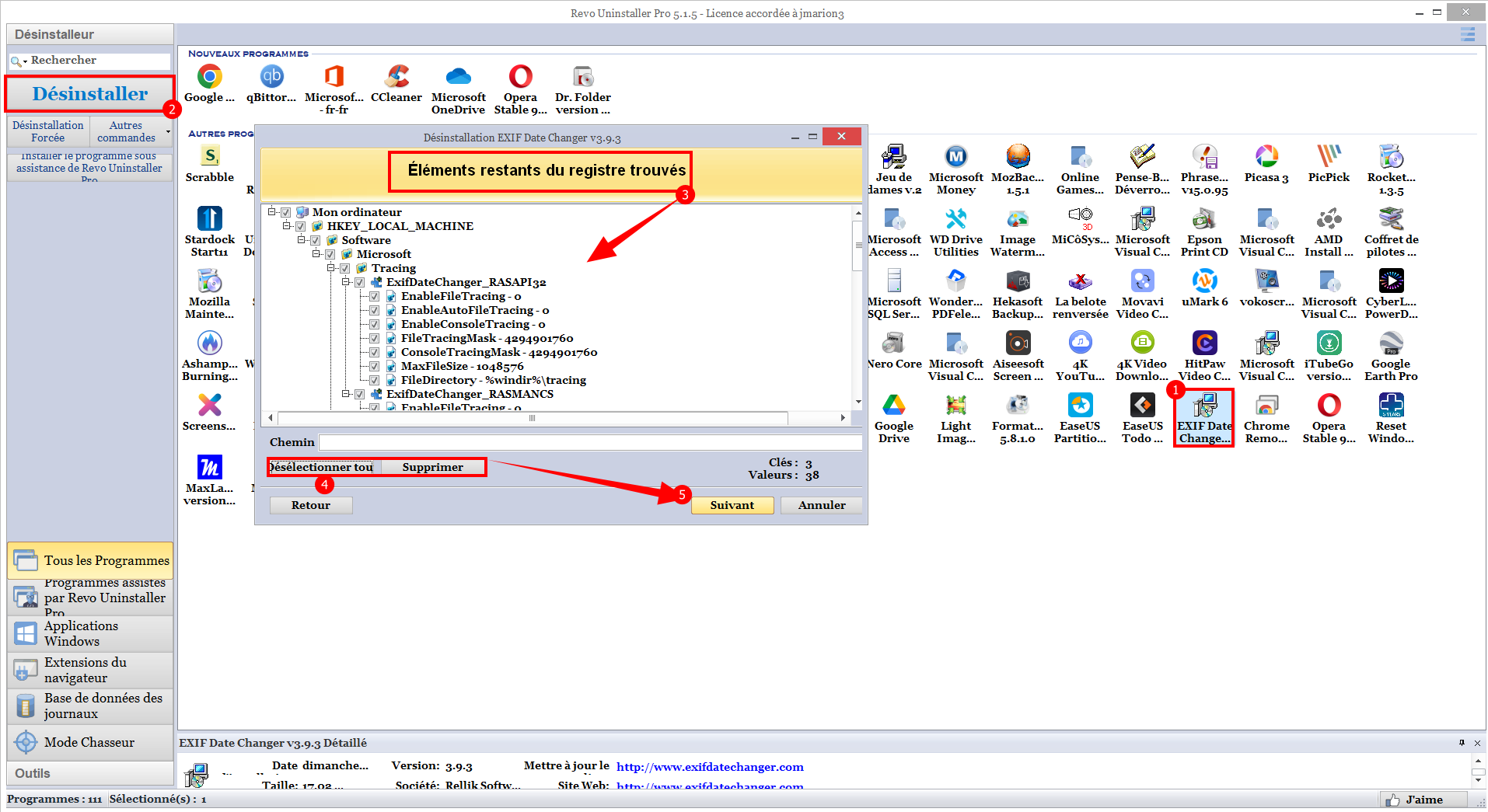Collapse the ExifDateChanger_RASMANCS node
1488x812 pixels.
point(346,393)
